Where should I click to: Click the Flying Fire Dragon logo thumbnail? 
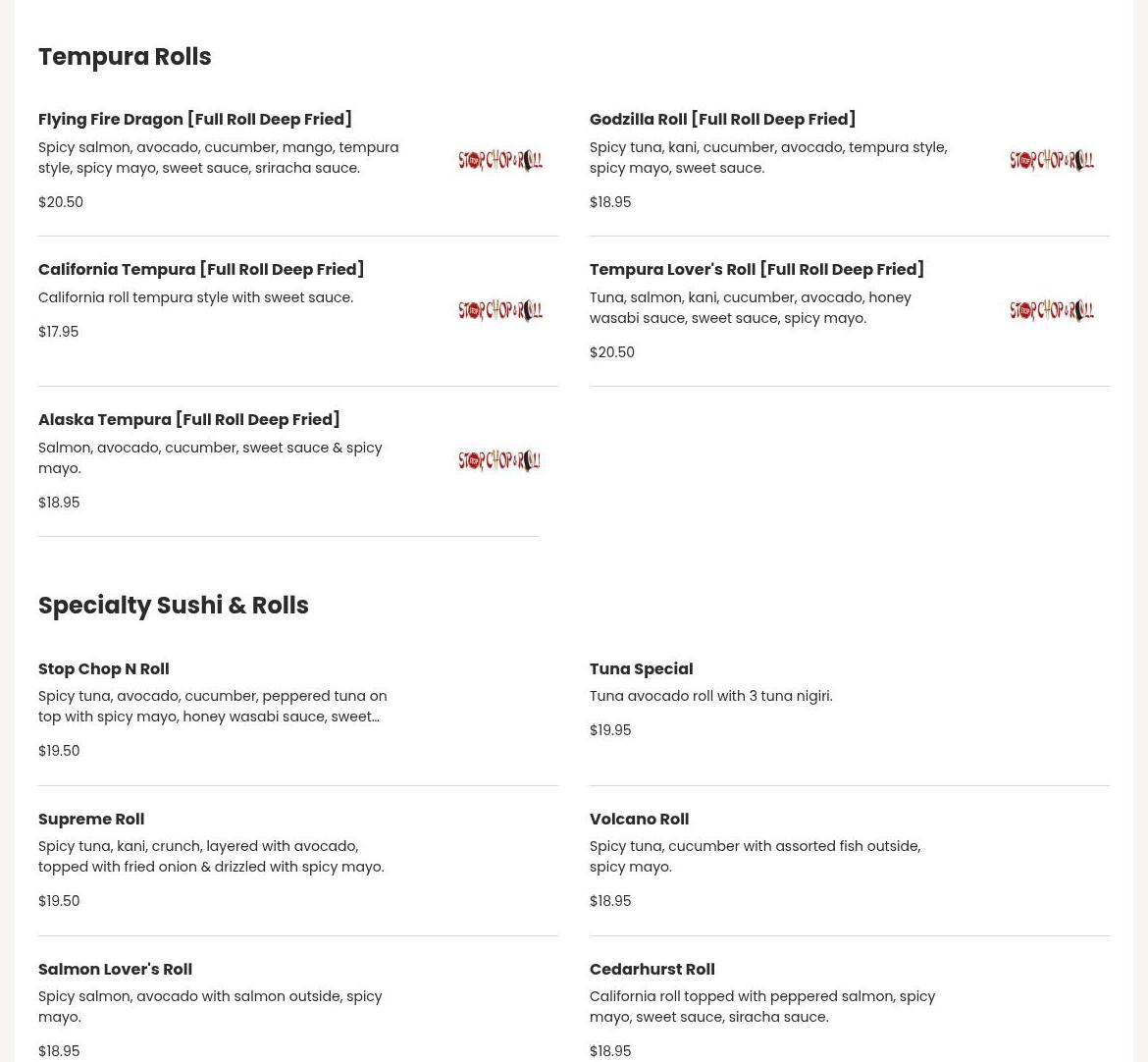[x=500, y=160]
